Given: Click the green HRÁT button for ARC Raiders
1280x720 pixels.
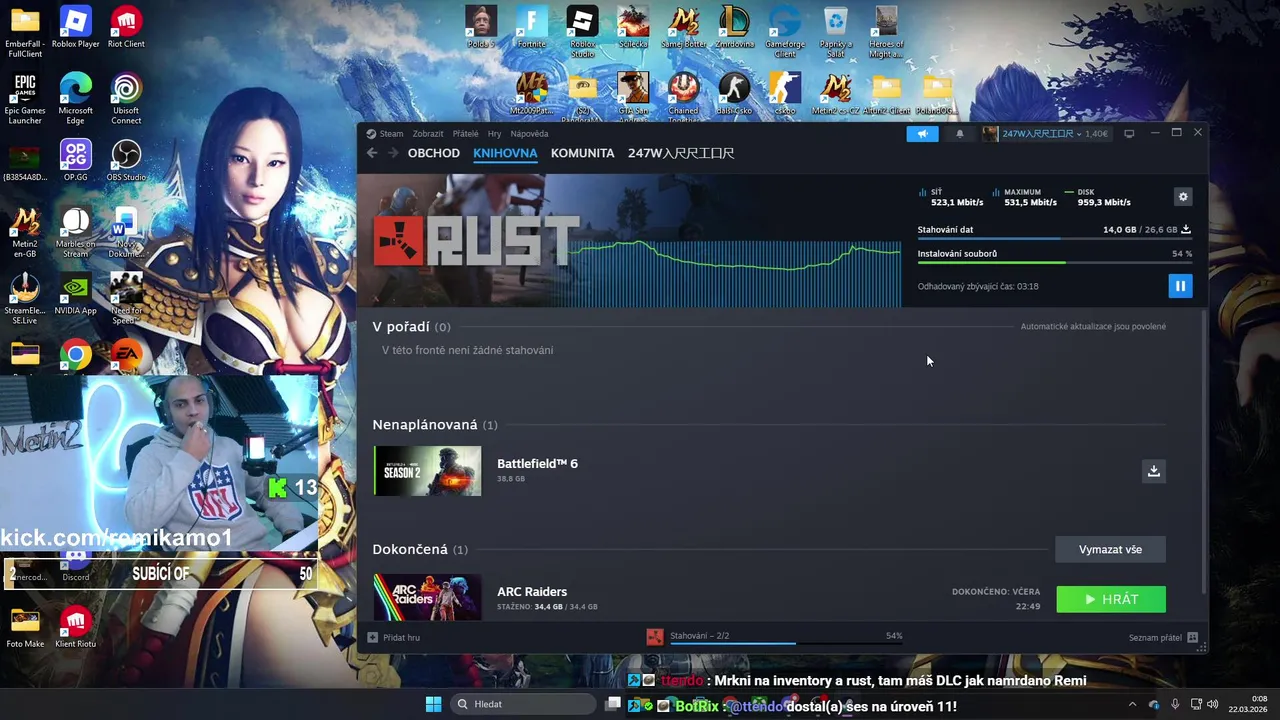Looking at the screenshot, I should [1111, 599].
